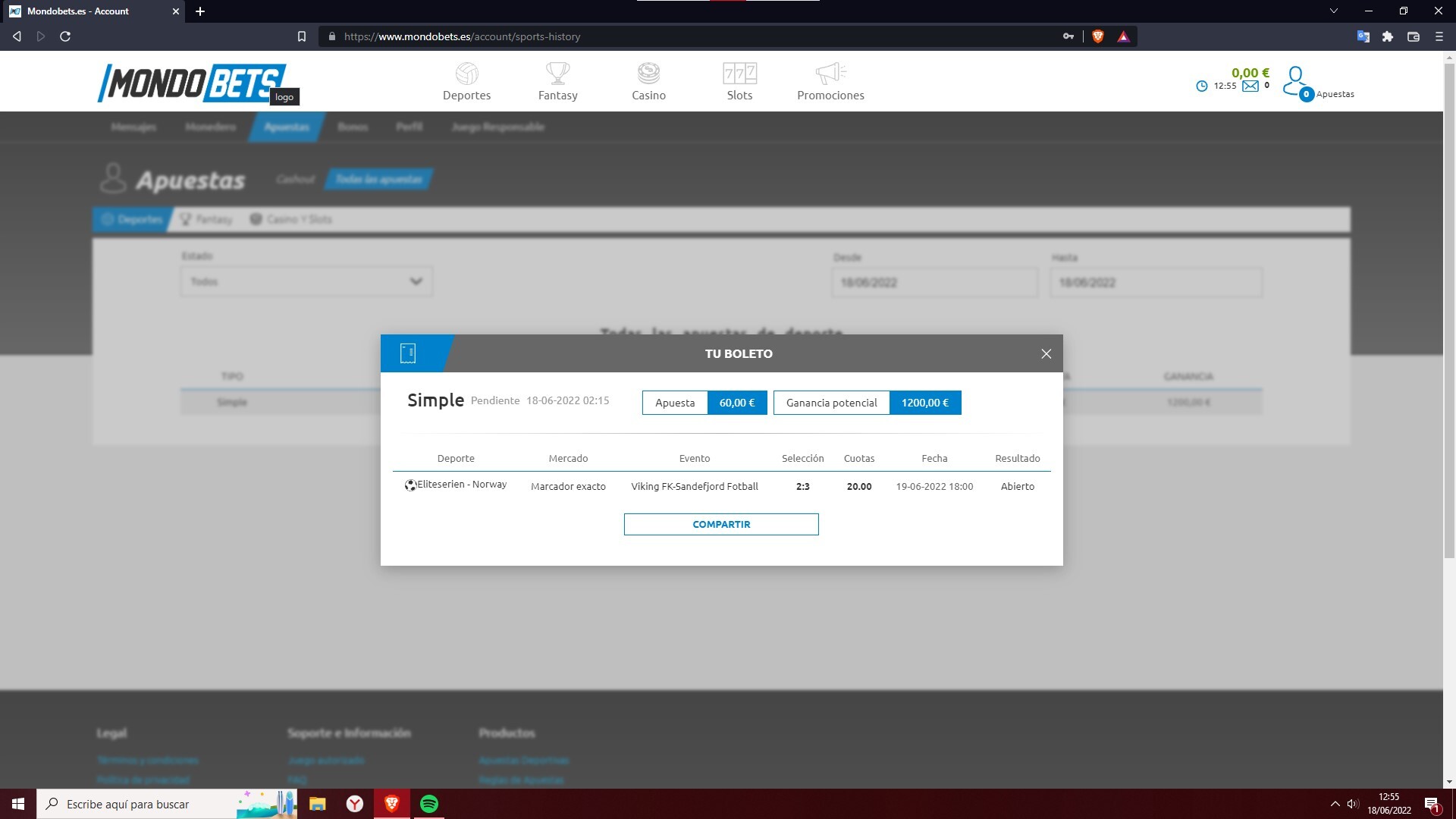Reload the page
The image size is (1456, 819).
pyautogui.click(x=65, y=36)
